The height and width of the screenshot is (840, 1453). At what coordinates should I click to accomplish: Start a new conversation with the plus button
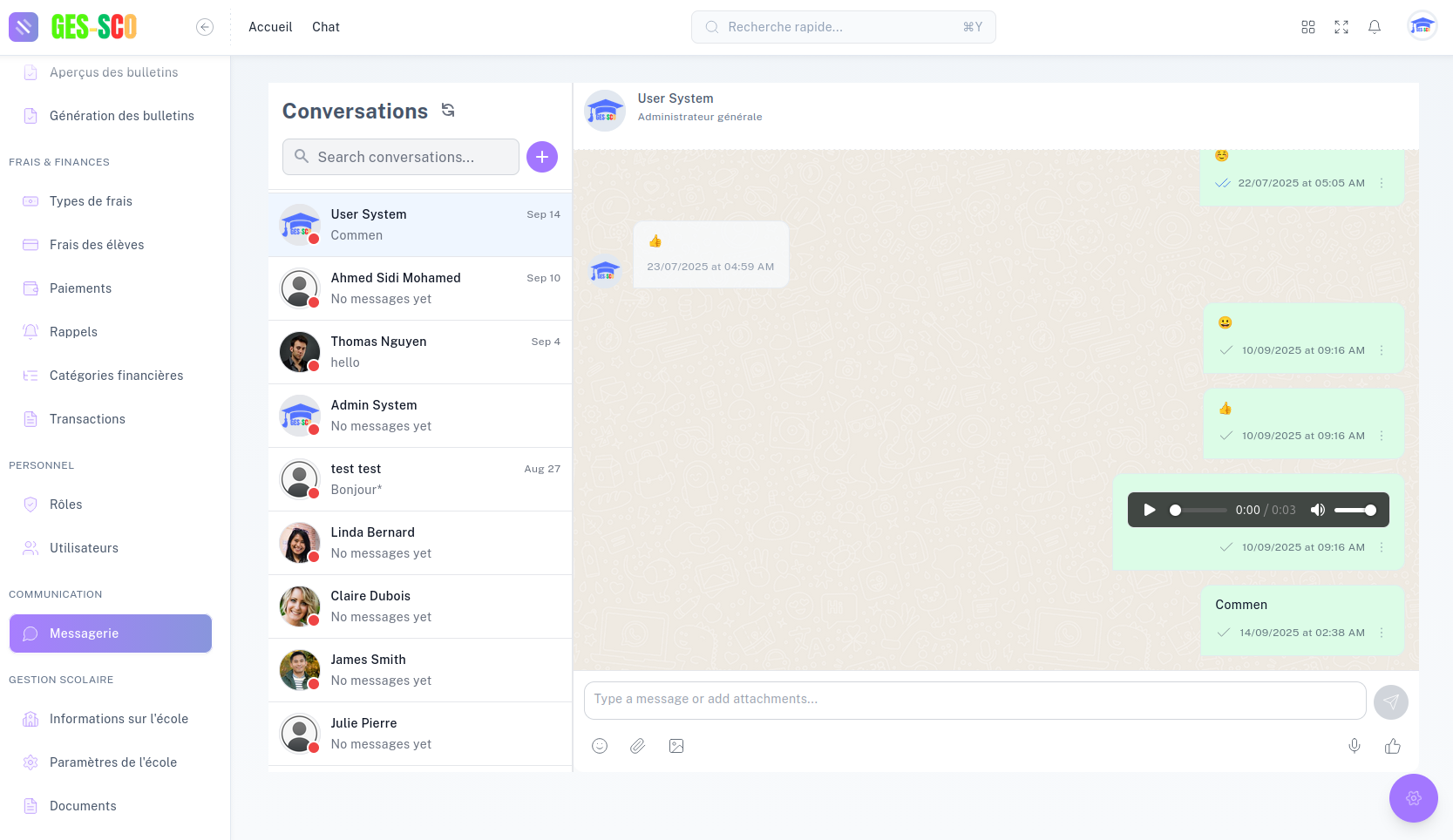click(541, 157)
